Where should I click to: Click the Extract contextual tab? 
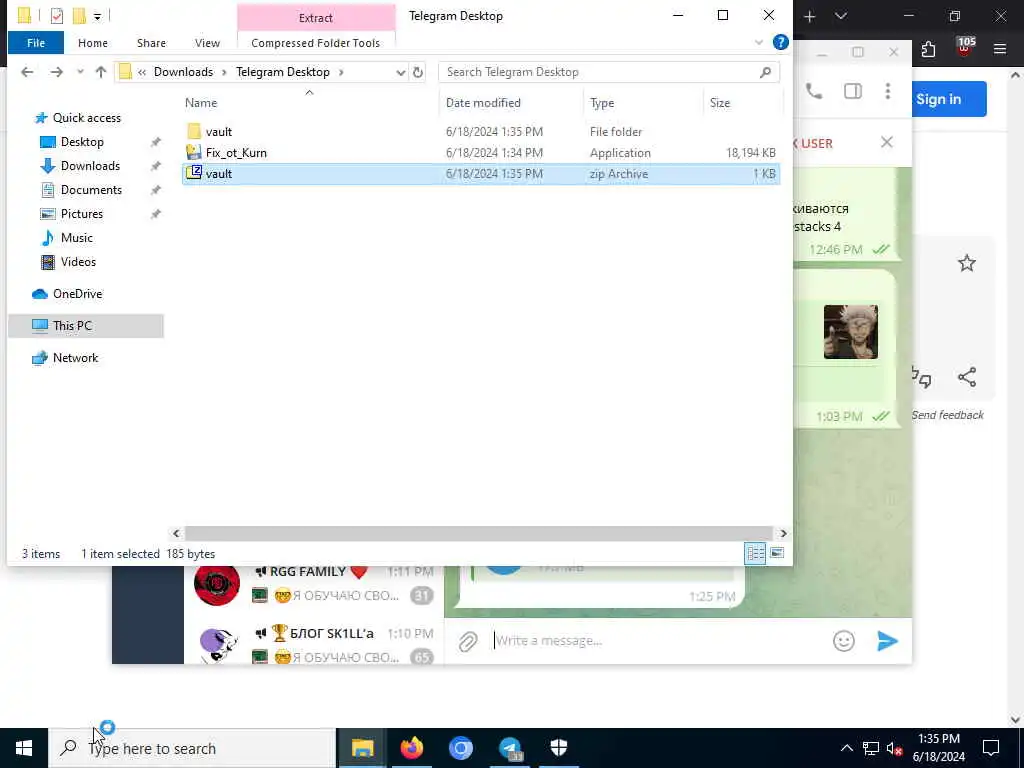pyautogui.click(x=316, y=18)
